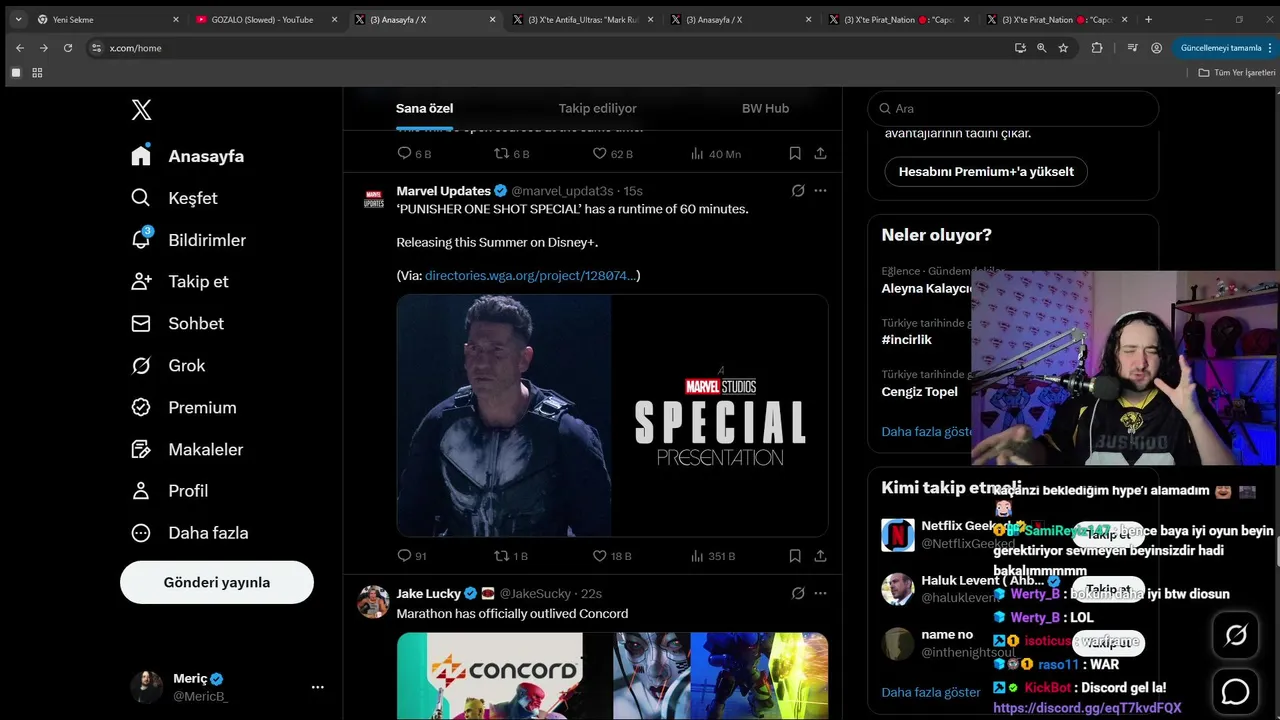Viewport: 1280px width, 720px height.
Task: Switch to Takip ediliyor tab
Action: click(x=597, y=108)
